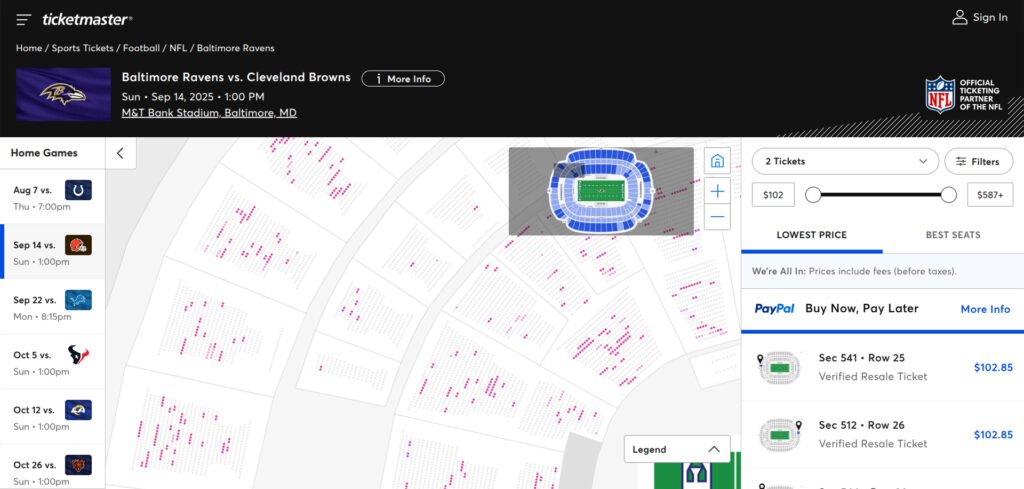
Task: Switch to Best Seats tab
Action: point(952,235)
